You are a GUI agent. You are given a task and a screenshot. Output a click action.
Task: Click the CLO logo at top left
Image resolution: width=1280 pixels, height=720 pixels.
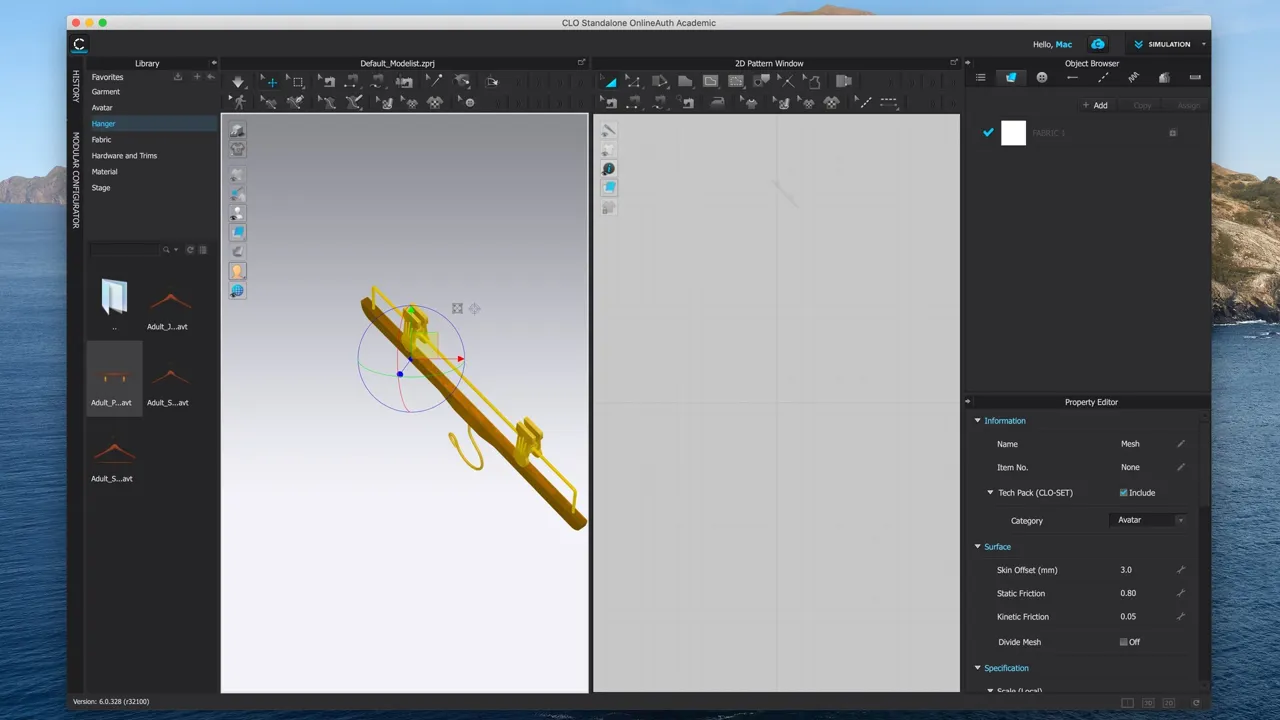coord(79,44)
